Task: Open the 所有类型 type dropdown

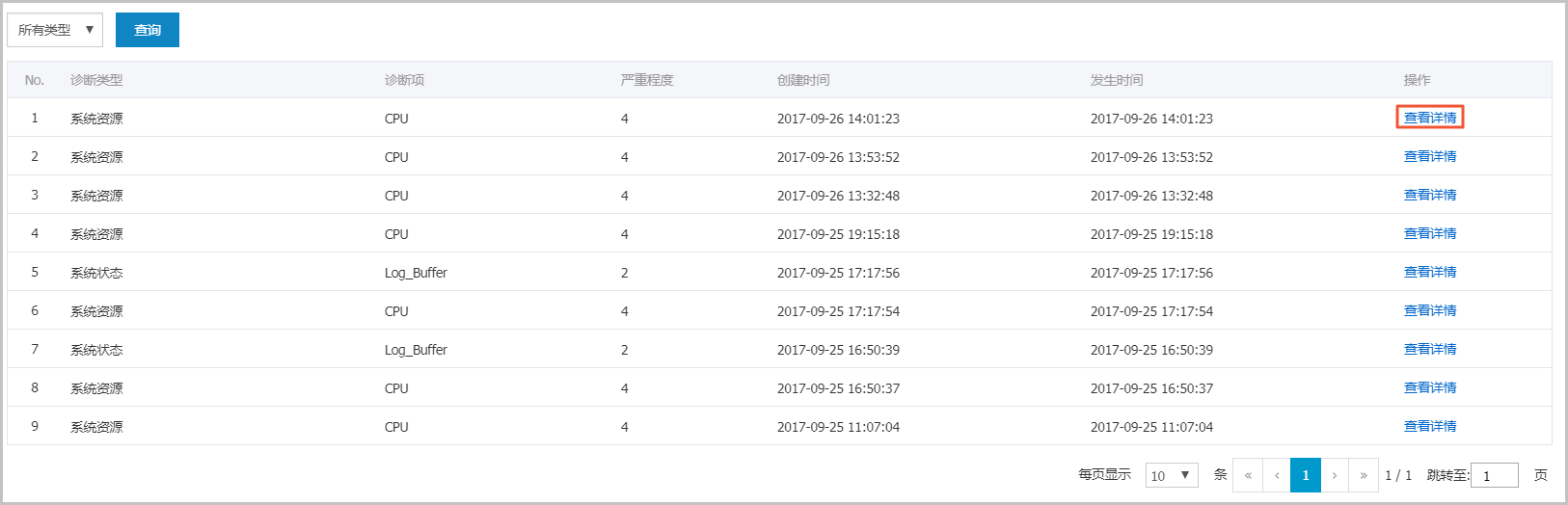Action: pyautogui.click(x=55, y=30)
